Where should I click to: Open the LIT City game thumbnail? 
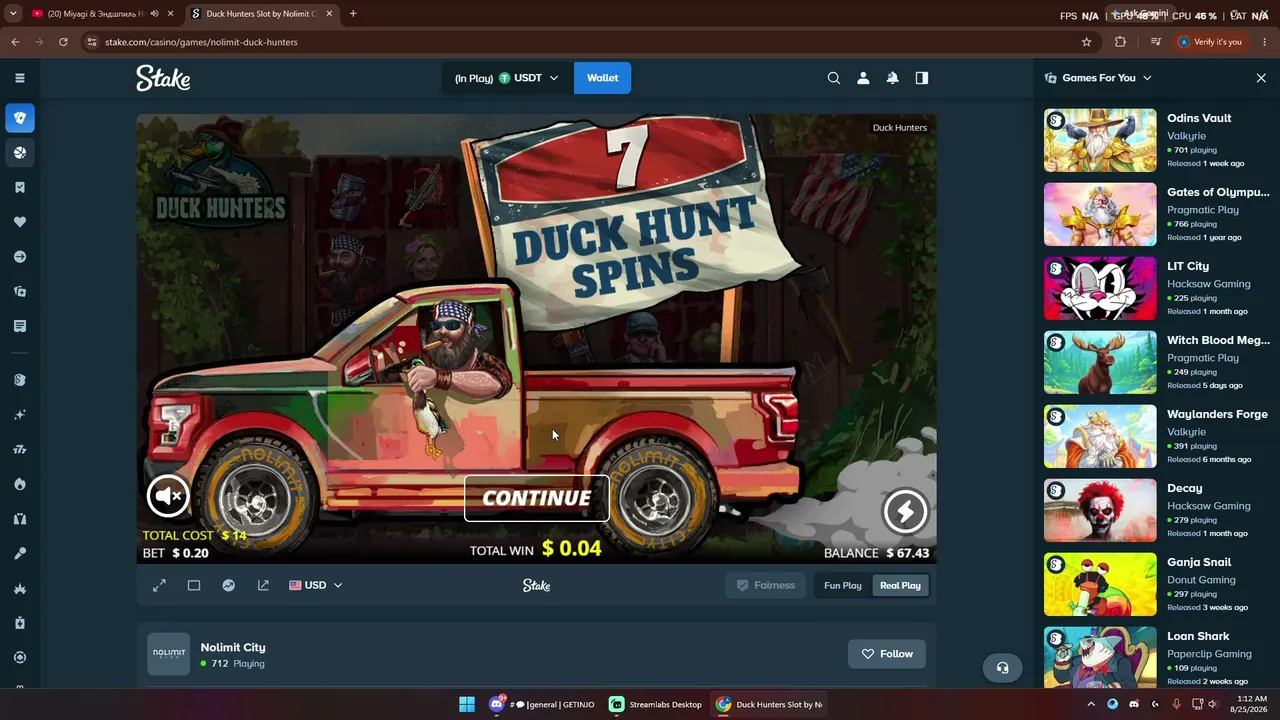click(1100, 288)
